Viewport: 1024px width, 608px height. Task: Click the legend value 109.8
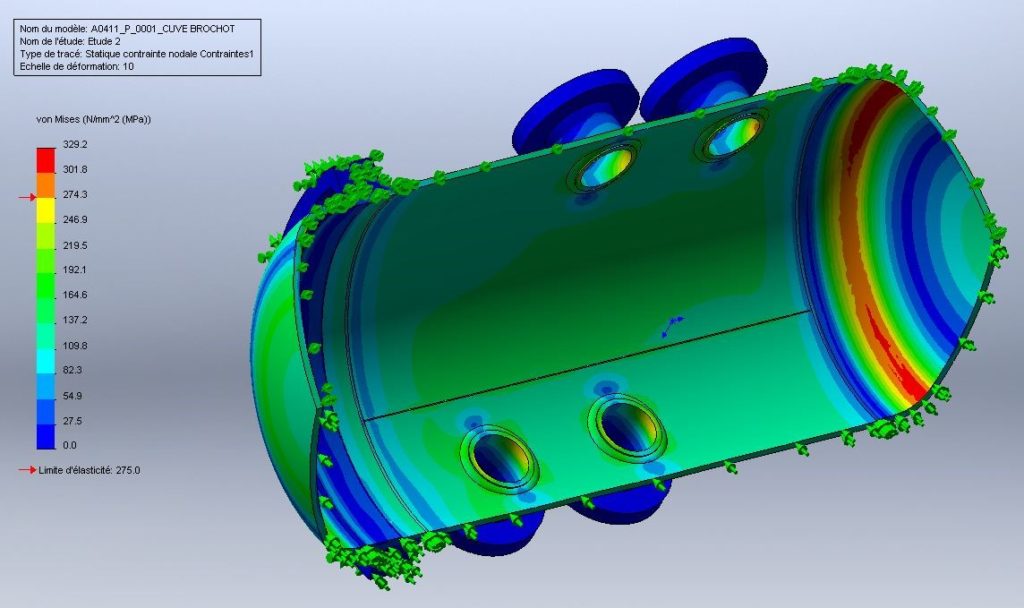(75, 345)
